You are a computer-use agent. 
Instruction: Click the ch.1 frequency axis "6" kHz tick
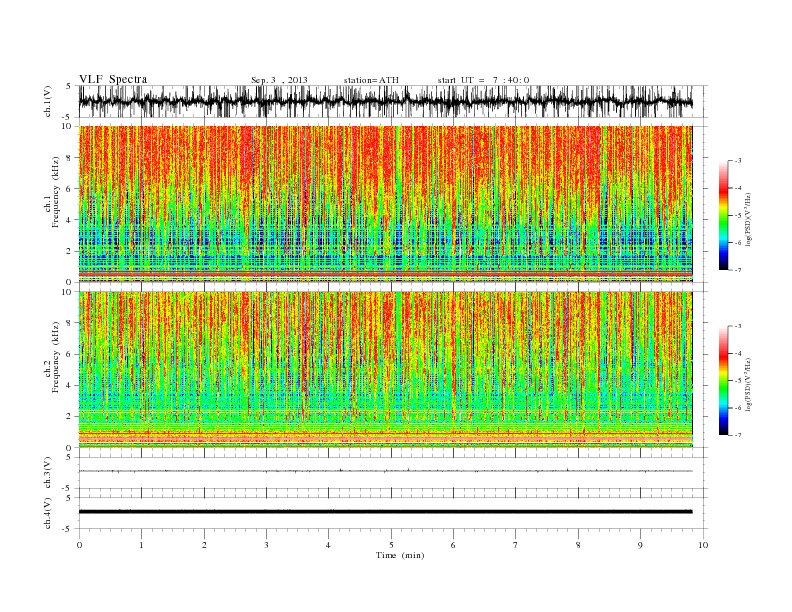tap(69, 189)
